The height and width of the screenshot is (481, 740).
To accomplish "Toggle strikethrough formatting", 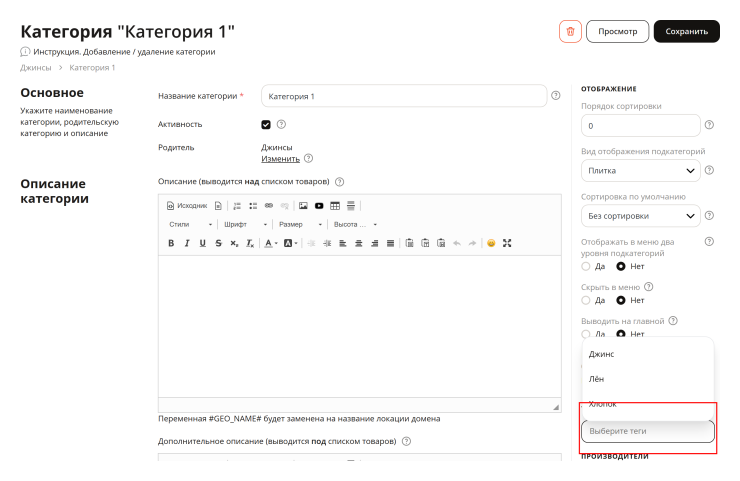I will [x=218, y=243].
